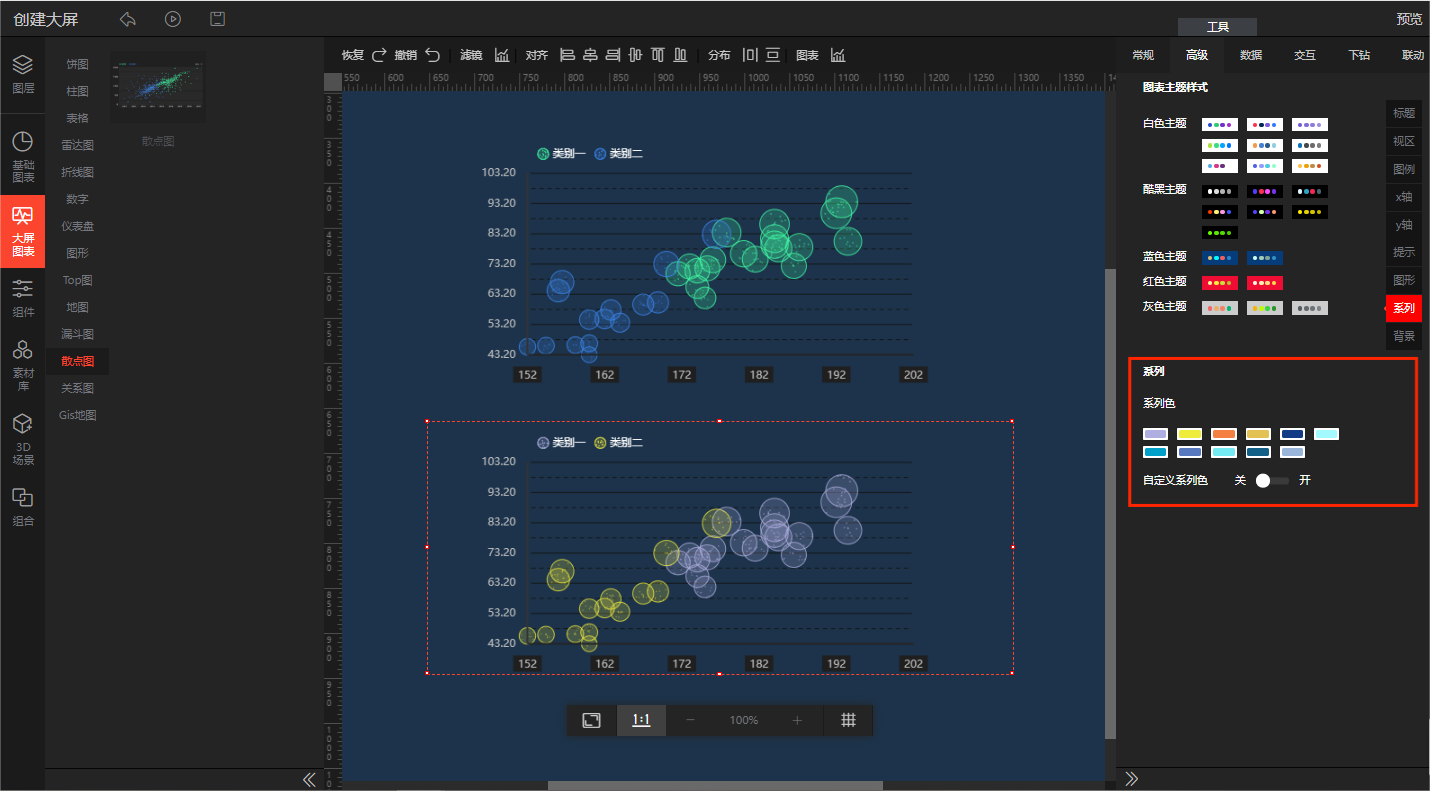The width and height of the screenshot is (1430, 791).
Task: Select the 大屏图表 sidebar section
Action: (22, 231)
